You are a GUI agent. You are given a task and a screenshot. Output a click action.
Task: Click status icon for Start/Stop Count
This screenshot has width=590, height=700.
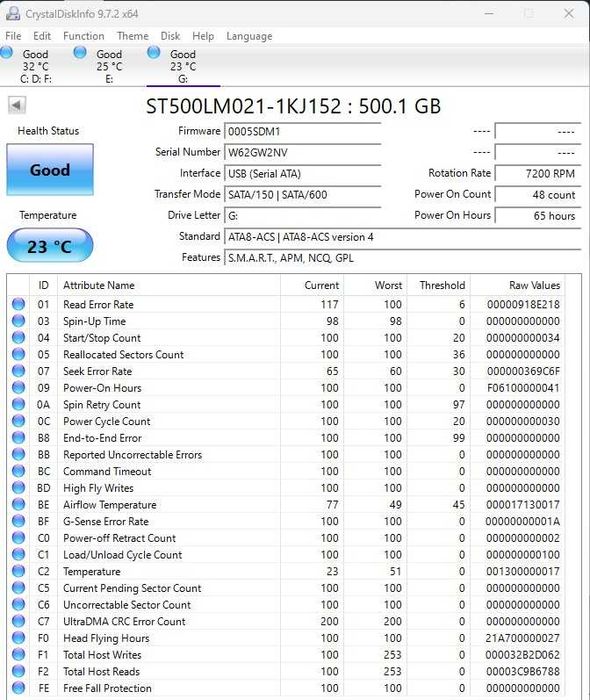18,338
